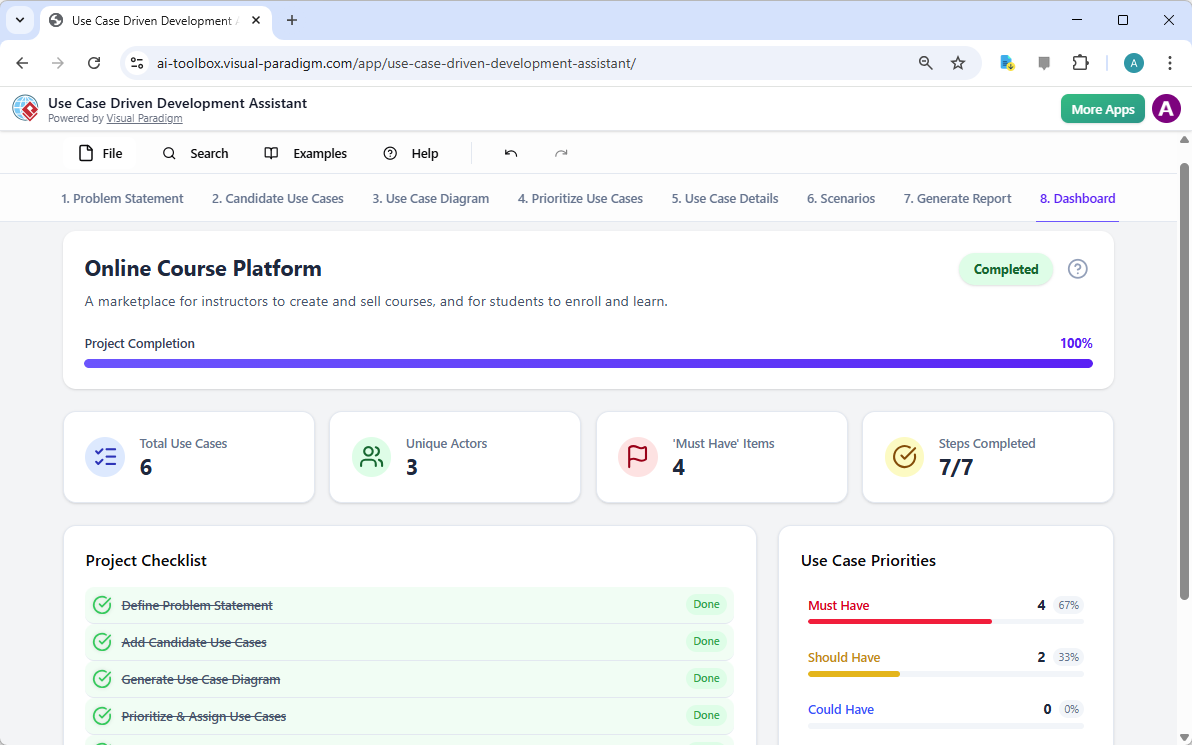Click the flag icon on 'Must Have' Items card
Screen dimensions: 1192x745
coord(637,457)
